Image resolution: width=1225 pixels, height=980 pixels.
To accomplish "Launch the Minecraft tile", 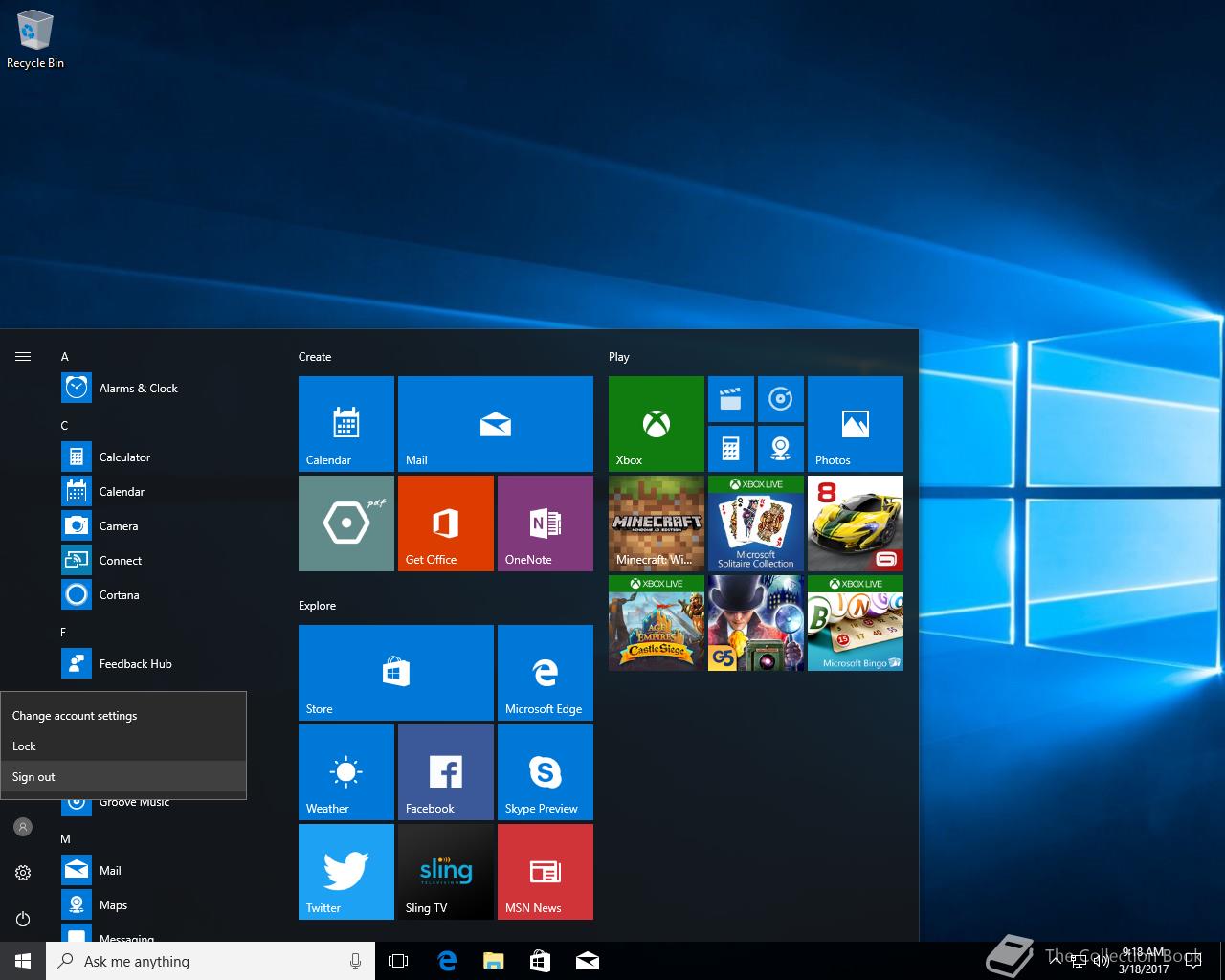I will point(657,523).
